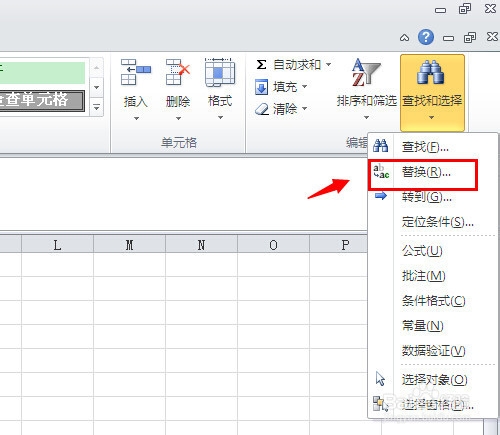The width and height of the screenshot is (500, 435).
Task: Click the selection pane icon at menu bottom
Action: (x=381, y=404)
